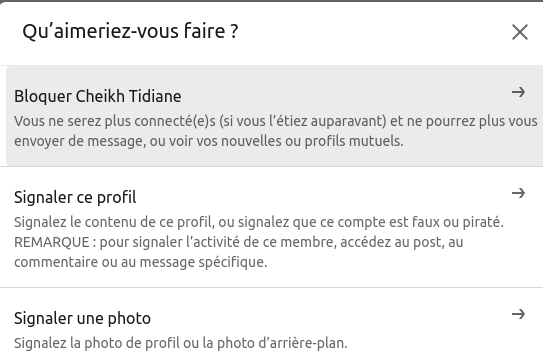Open the block option highlighted in grey
The width and height of the screenshot is (543, 360).
pos(274,115)
